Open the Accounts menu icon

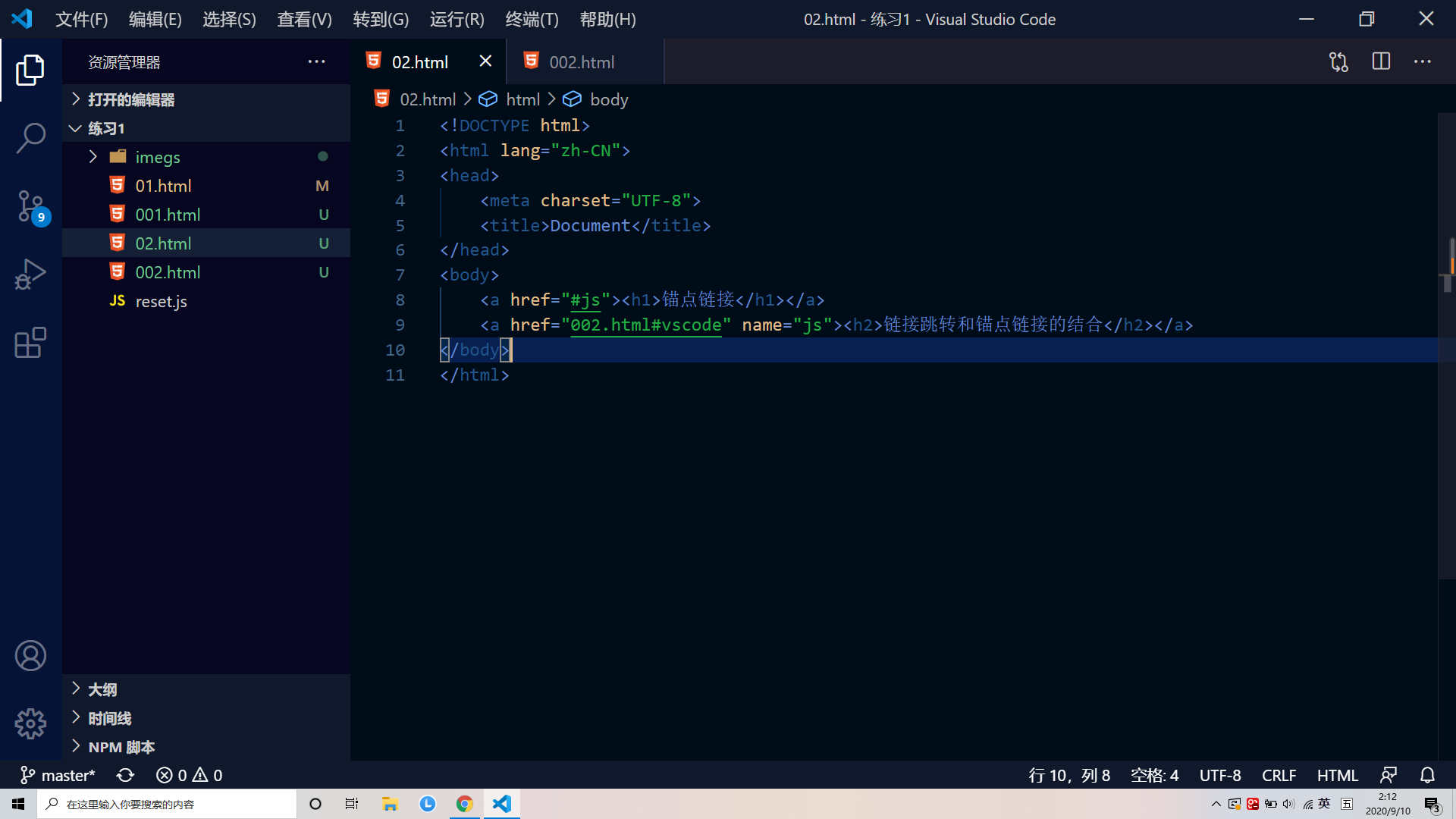[30, 656]
